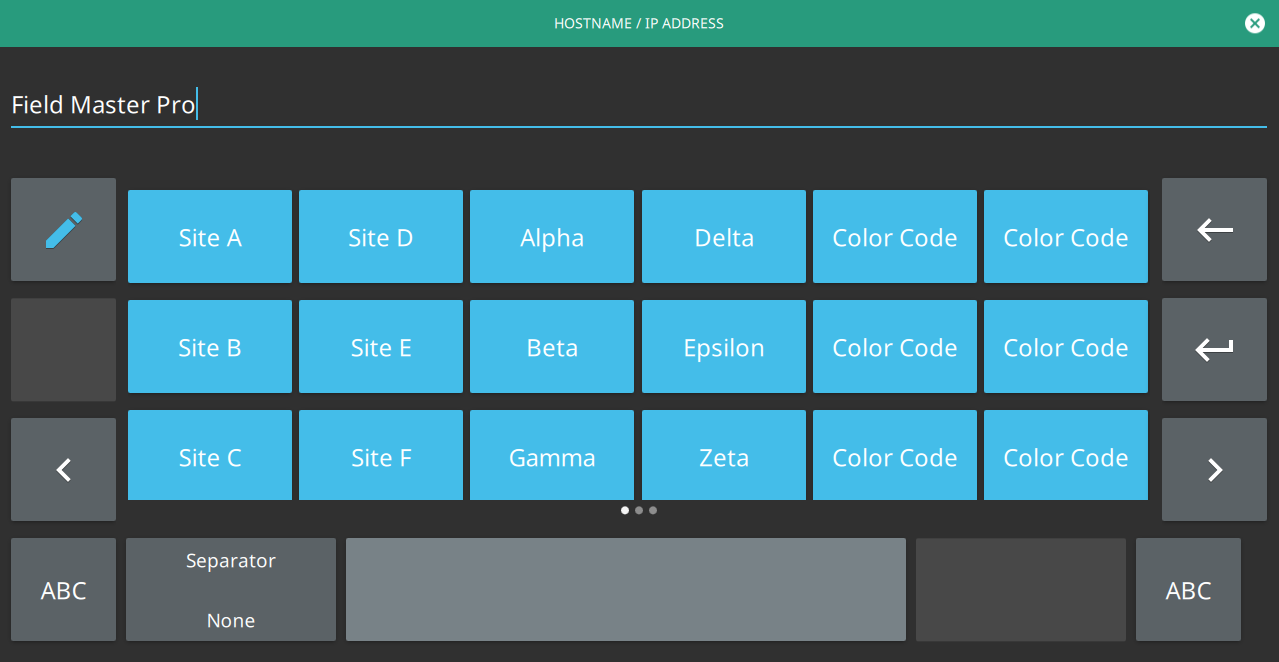Open the Separator None selector
Viewport: 1279px width, 662px height.
tap(231, 590)
